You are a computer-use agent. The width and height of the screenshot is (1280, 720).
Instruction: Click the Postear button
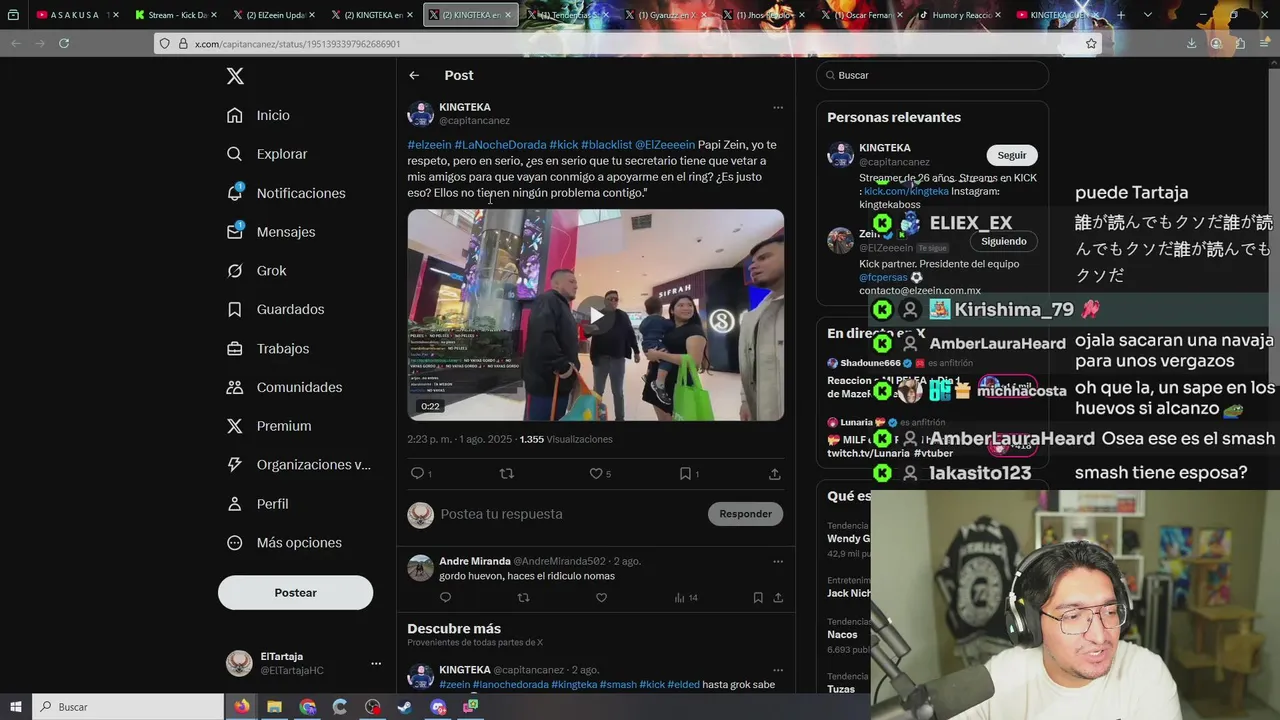click(295, 593)
